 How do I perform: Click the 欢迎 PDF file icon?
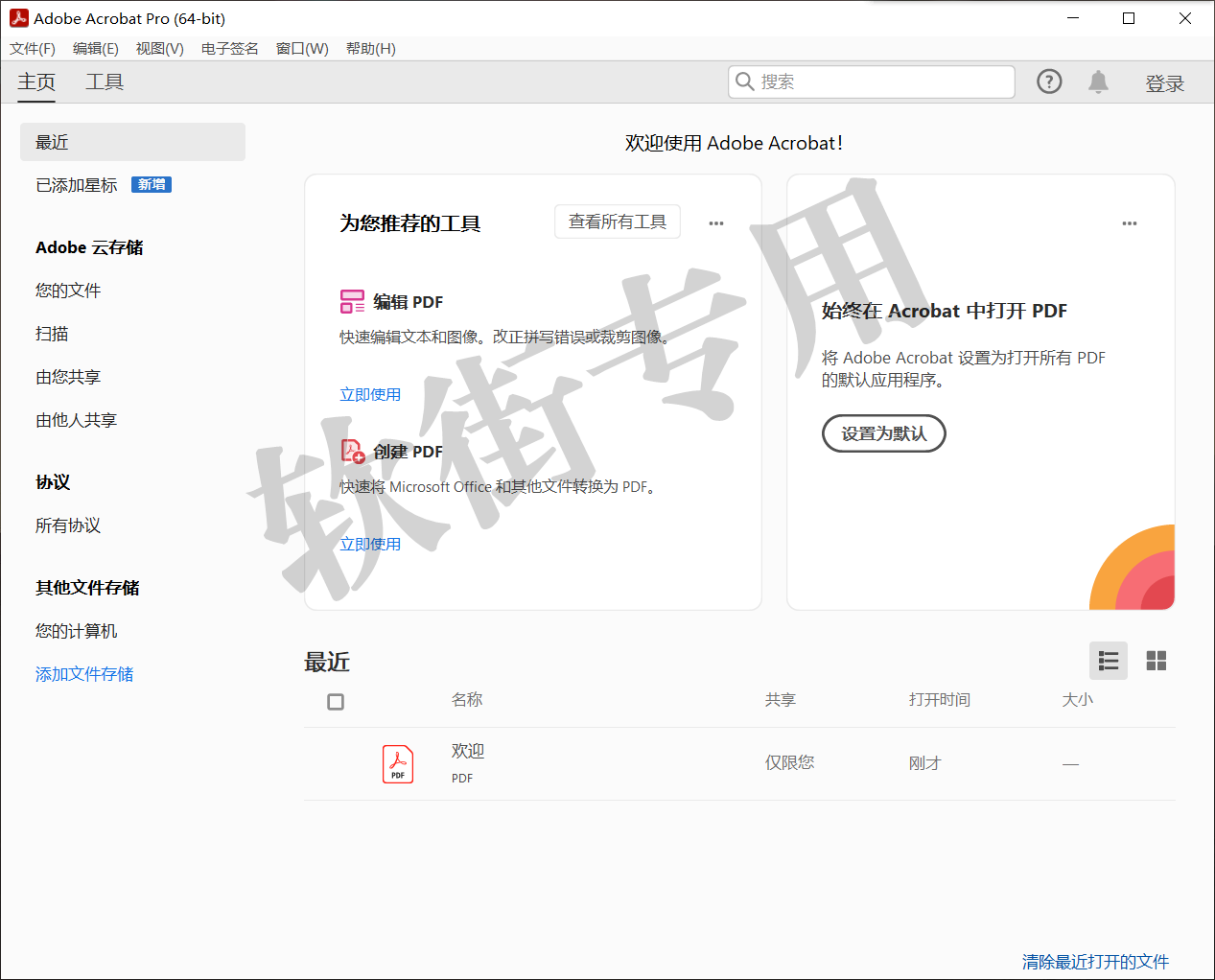click(x=398, y=764)
